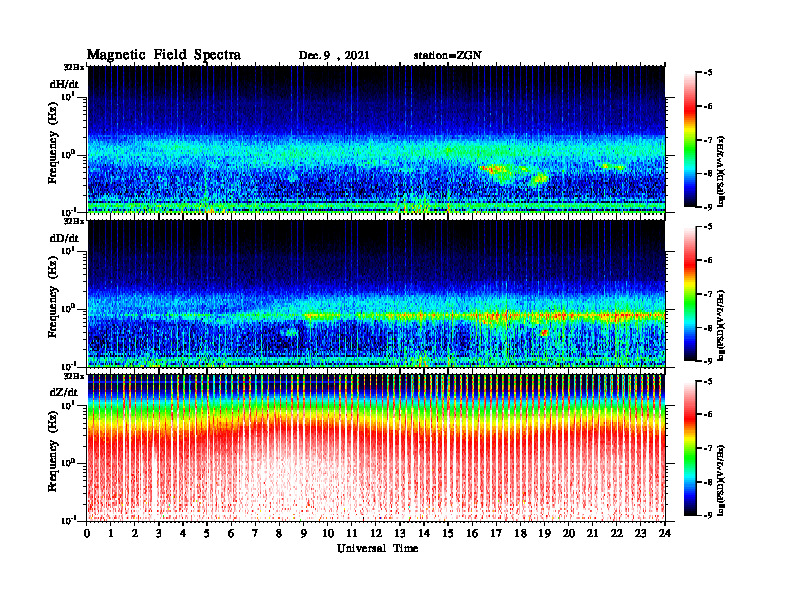Viewport: 792px width, 612px height.
Task: Click the 10^1 frequency tick of the dD/dt panel
Action: click(68, 250)
